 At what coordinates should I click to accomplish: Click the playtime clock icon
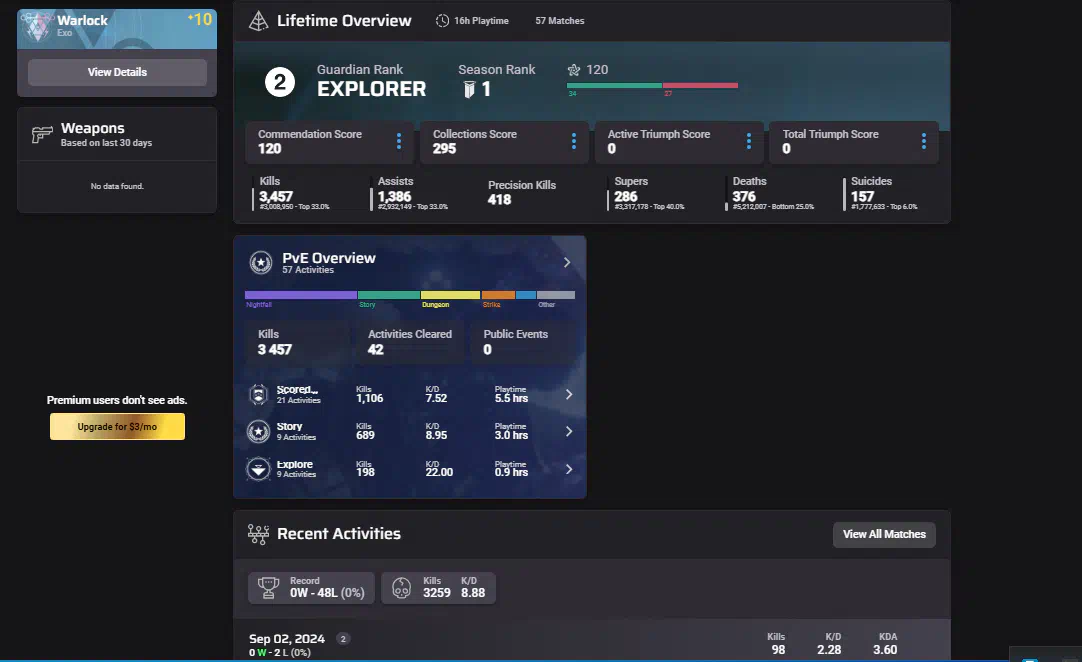pyautogui.click(x=442, y=21)
